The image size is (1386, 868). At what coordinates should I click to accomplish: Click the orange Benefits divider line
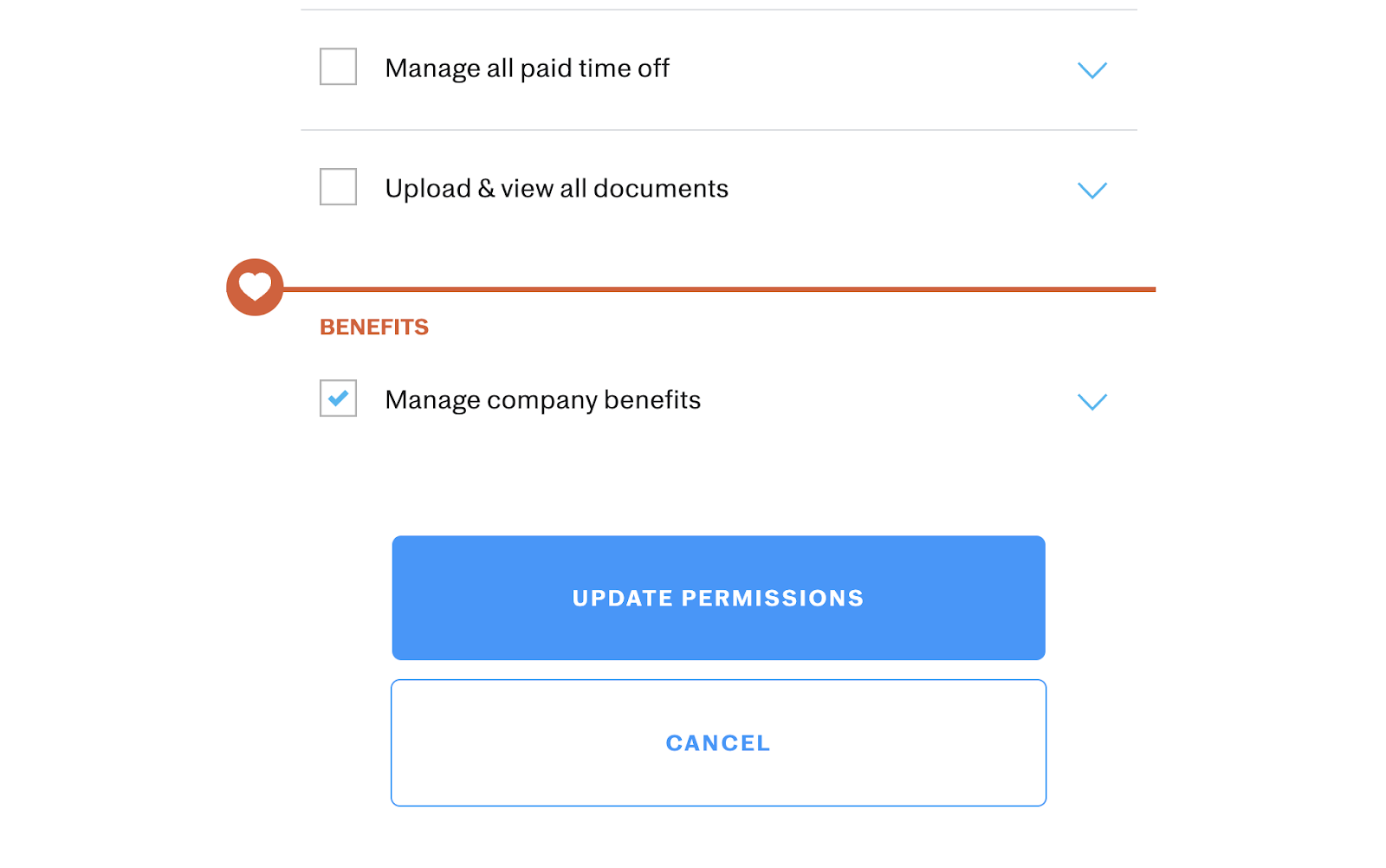(x=719, y=289)
